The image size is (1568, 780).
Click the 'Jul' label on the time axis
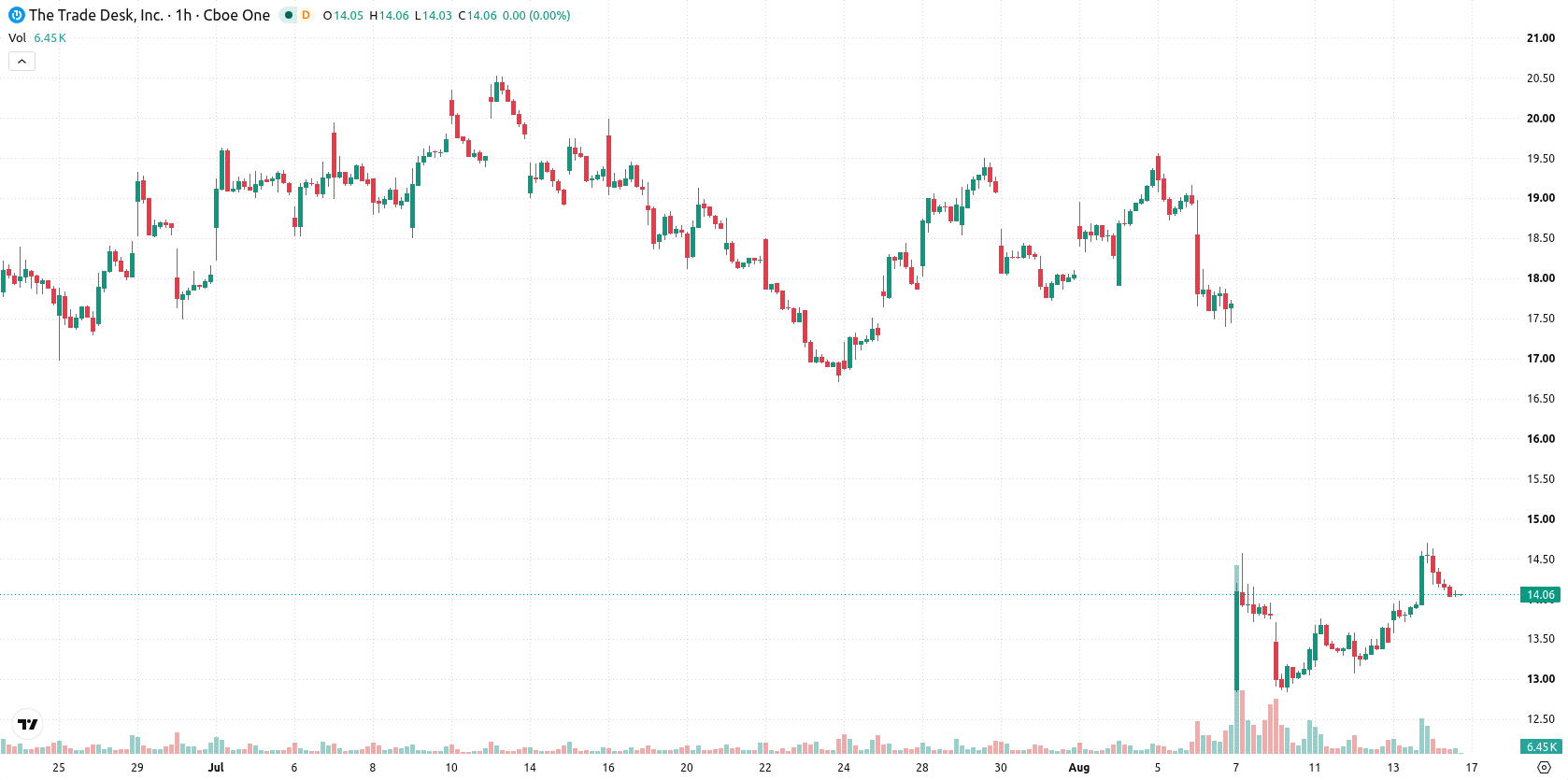click(216, 768)
